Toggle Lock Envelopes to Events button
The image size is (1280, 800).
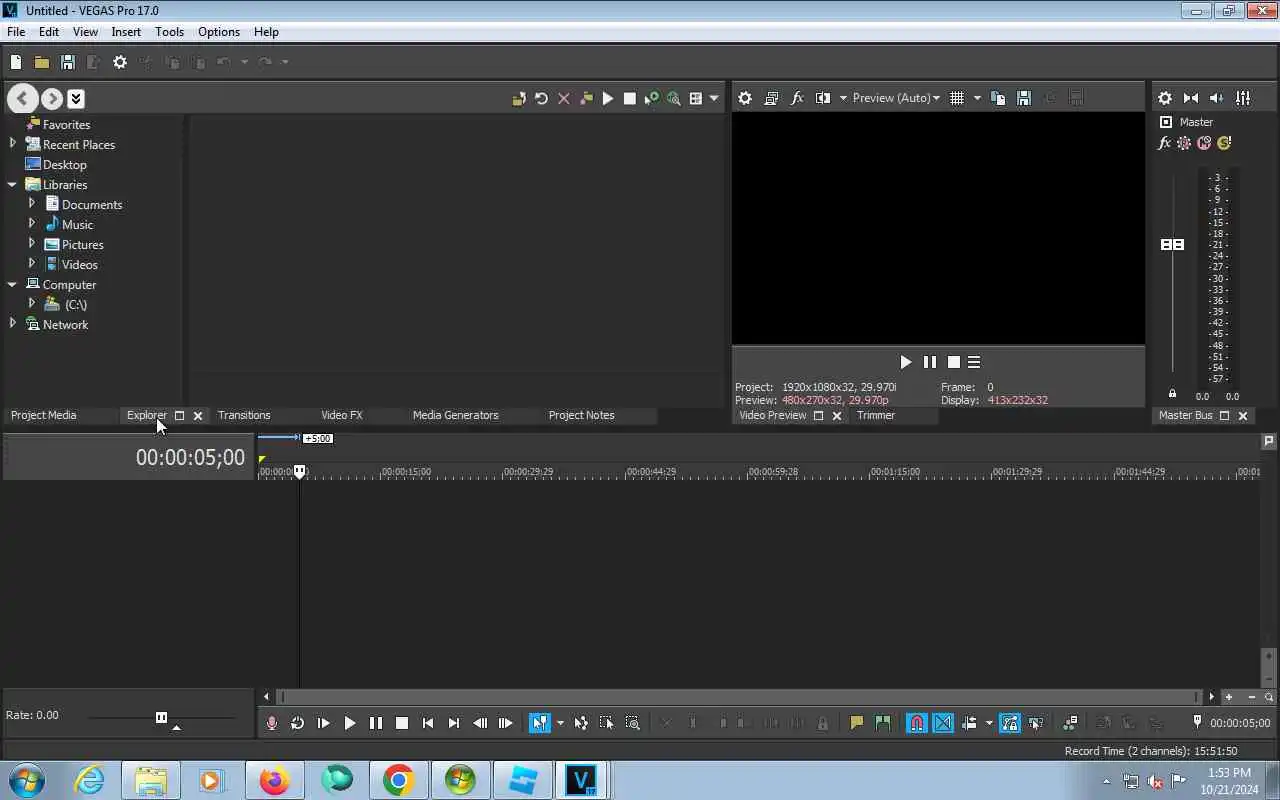click(1010, 723)
